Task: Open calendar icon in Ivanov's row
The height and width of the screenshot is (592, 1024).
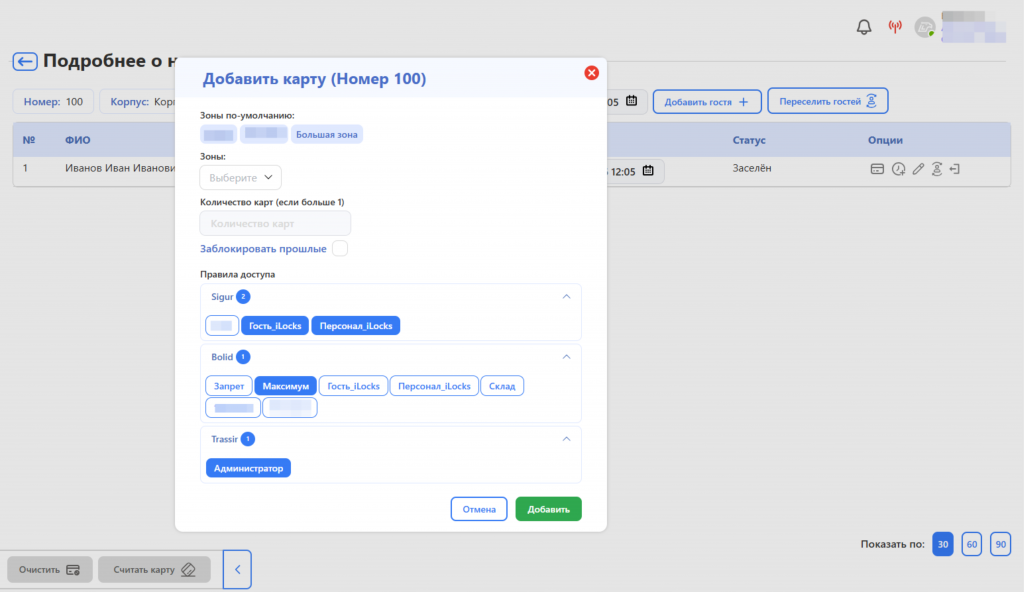Action: click(x=648, y=171)
